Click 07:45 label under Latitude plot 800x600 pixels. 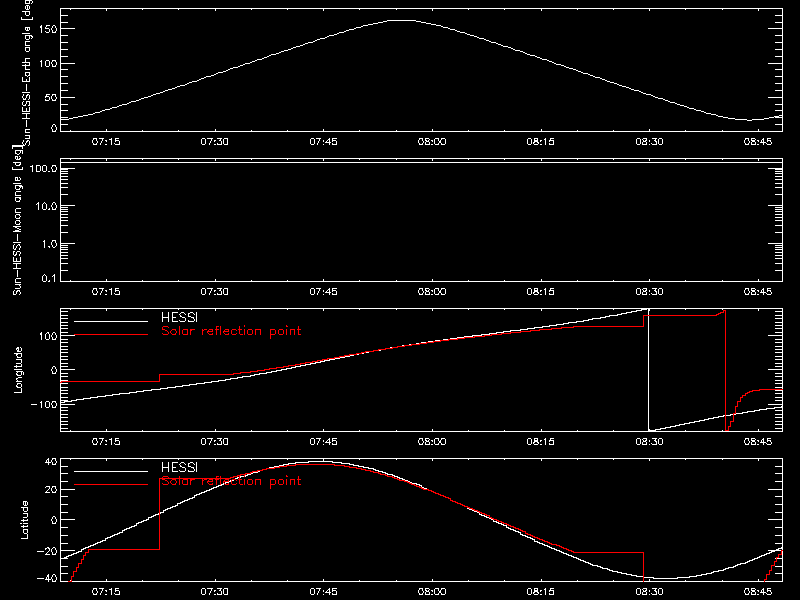click(323, 591)
